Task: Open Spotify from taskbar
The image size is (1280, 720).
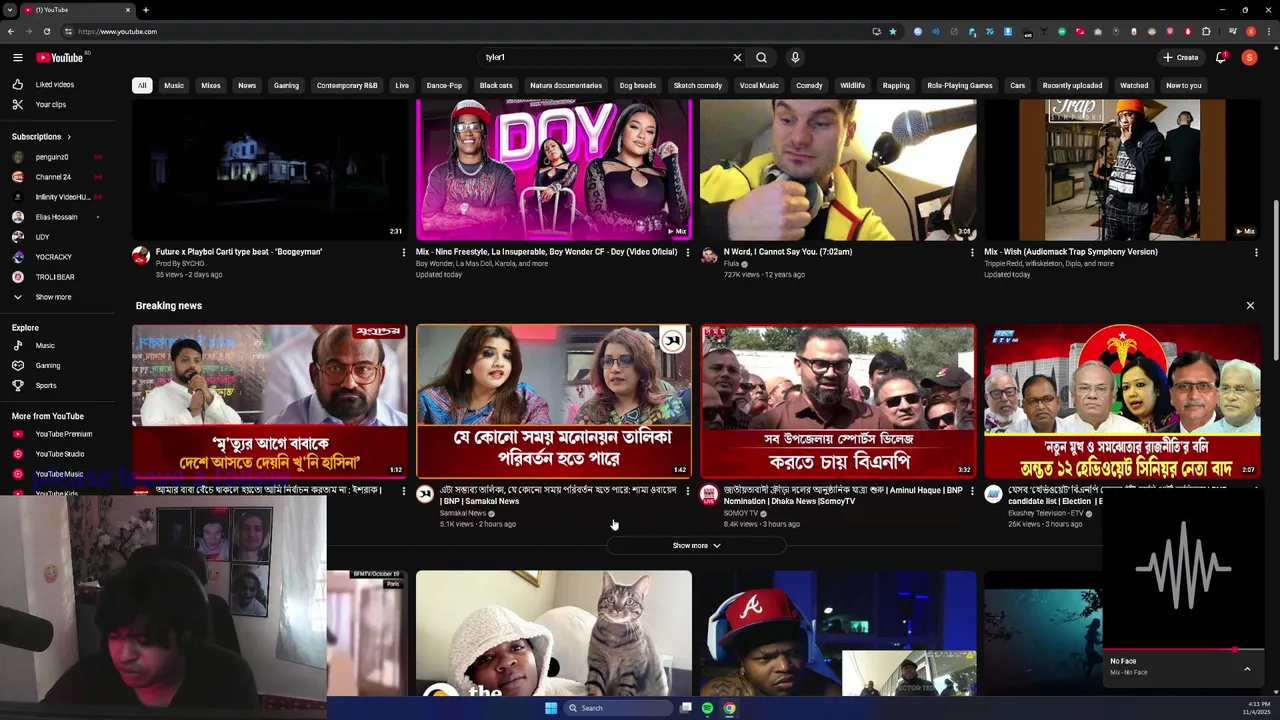Action: [707, 708]
